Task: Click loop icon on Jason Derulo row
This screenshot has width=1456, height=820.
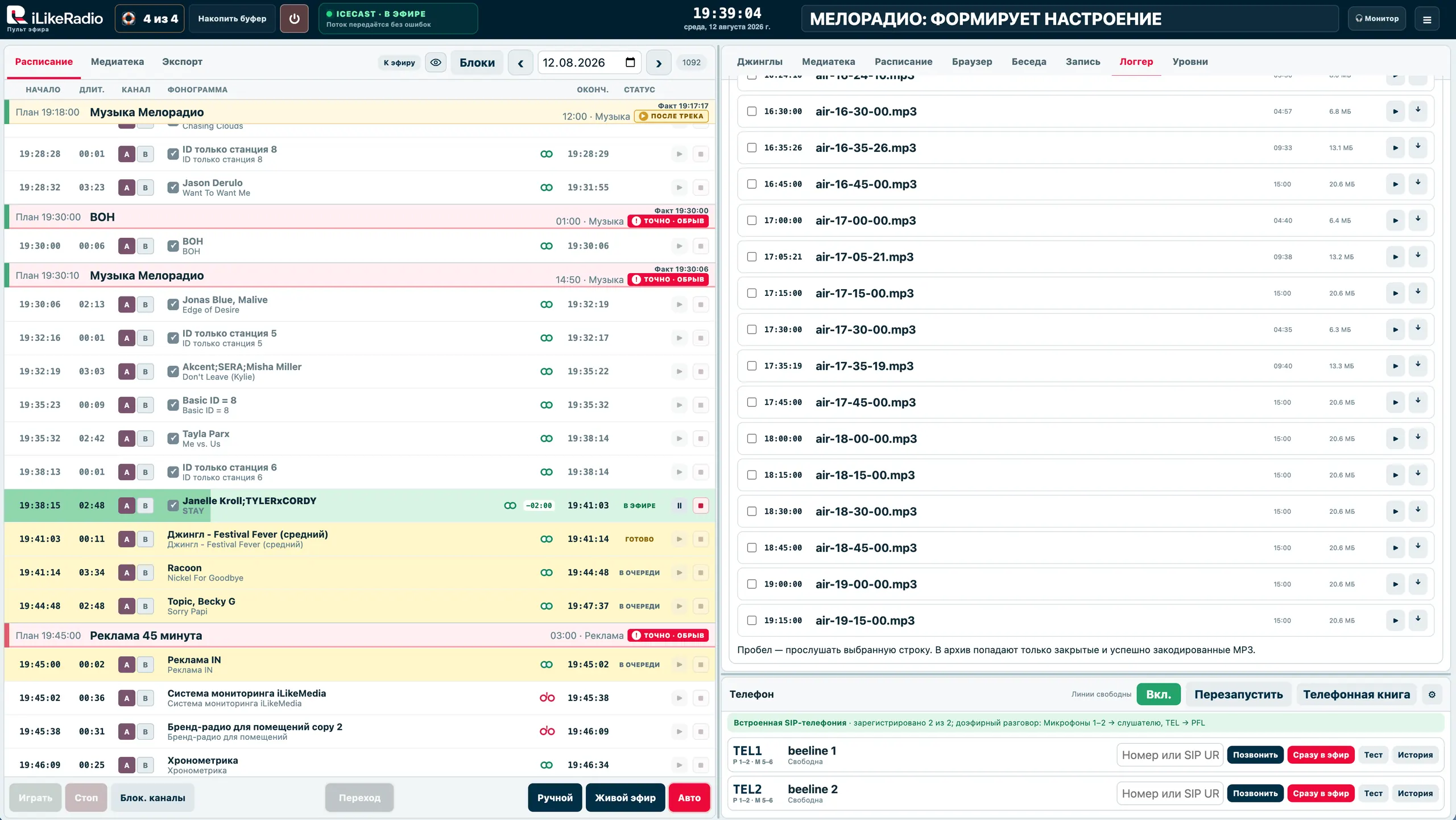Action: 547,188
